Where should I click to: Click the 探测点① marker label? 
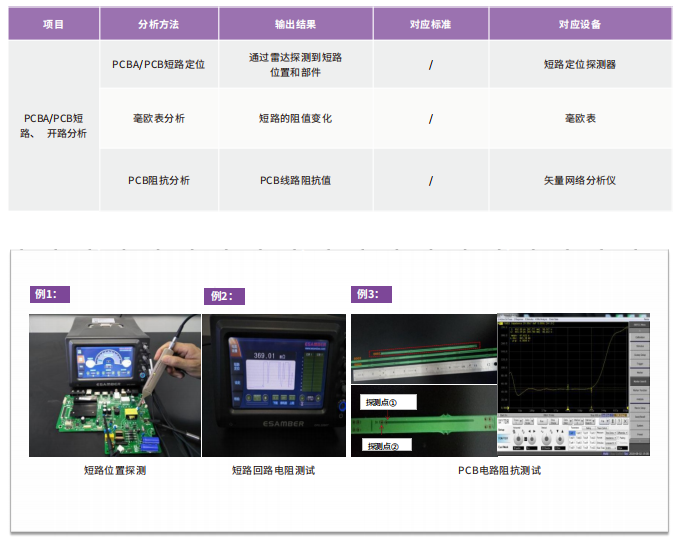tap(382, 403)
